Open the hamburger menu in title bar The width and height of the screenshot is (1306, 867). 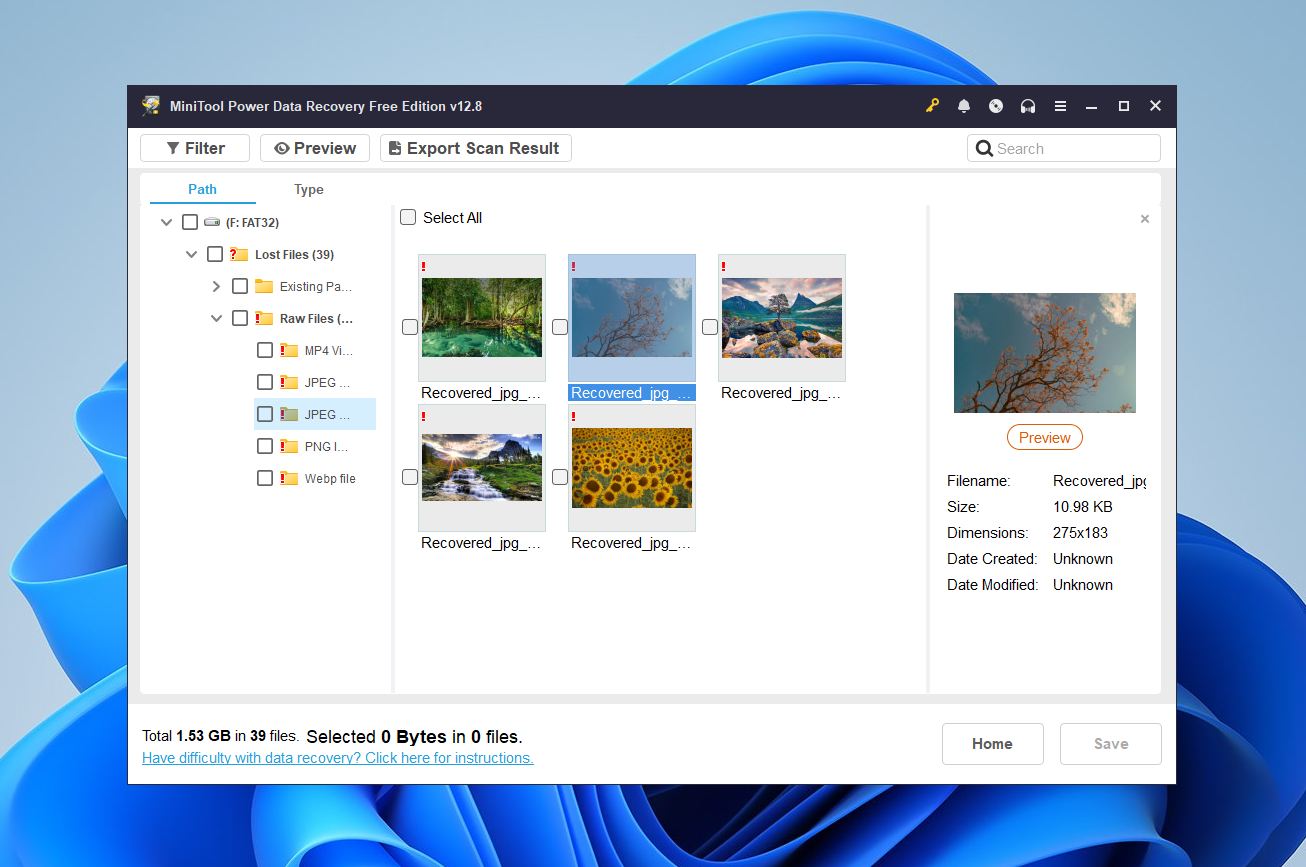tap(1059, 105)
